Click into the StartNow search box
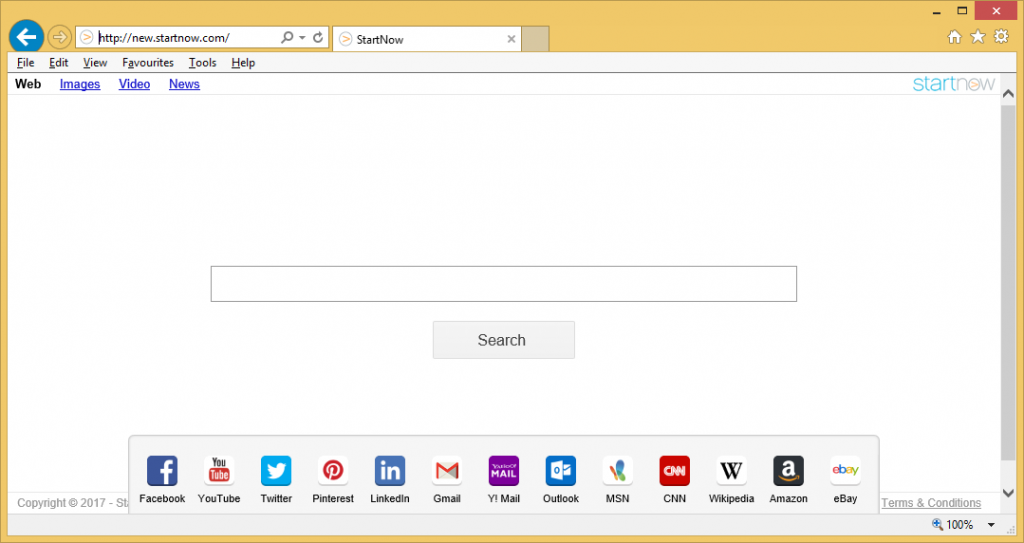 pos(503,284)
